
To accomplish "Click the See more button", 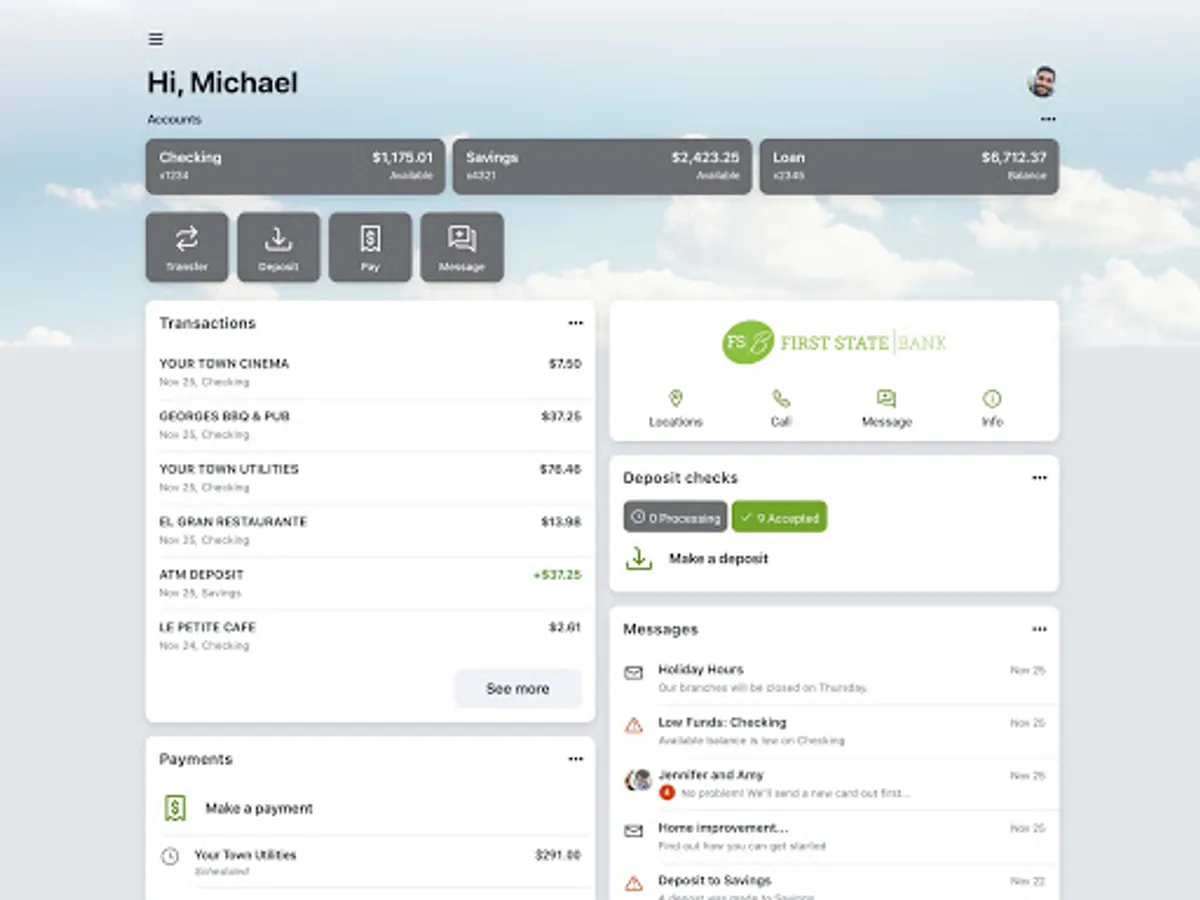I will click(518, 689).
